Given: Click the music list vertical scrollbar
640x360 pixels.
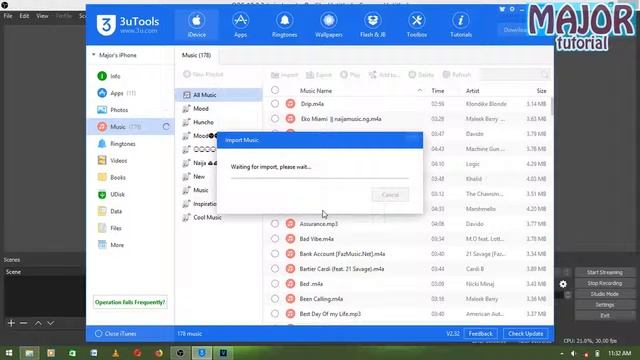Looking at the screenshot, I should (552, 106).
